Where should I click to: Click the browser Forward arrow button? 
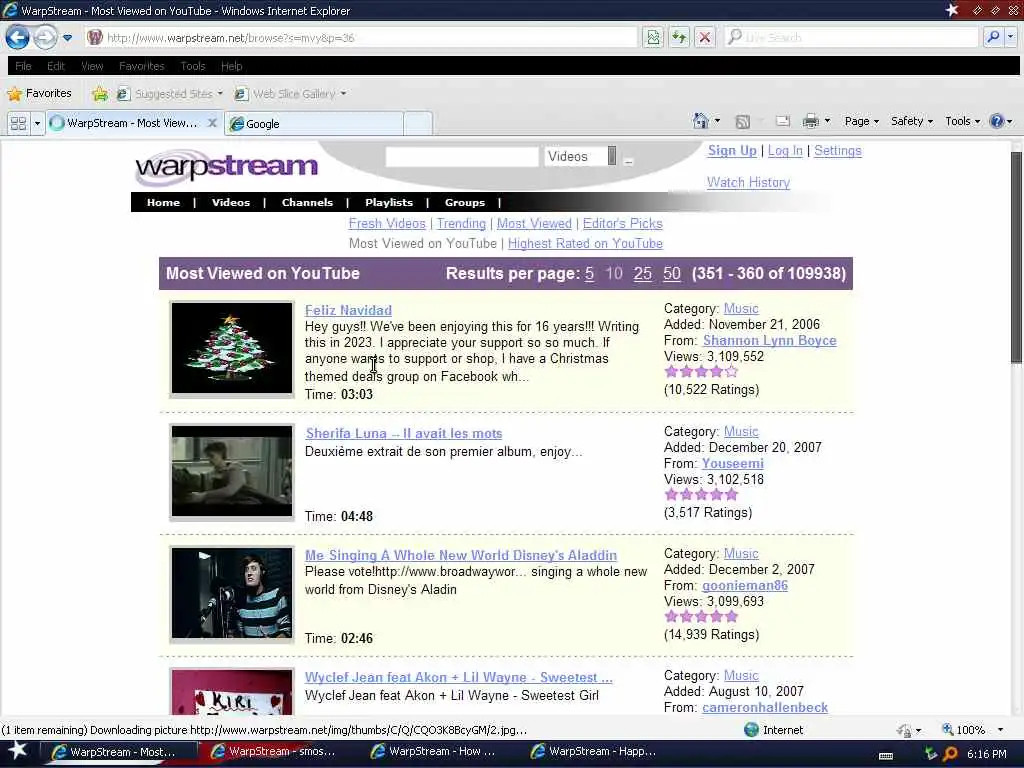(x=45, y=37)
